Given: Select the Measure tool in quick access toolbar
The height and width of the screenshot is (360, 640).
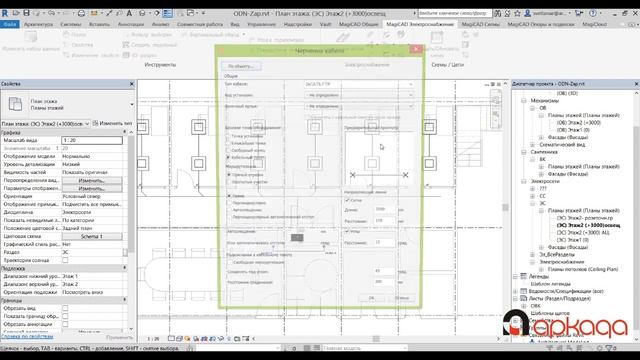Looking at the screenshot, I should coord(94,13).
